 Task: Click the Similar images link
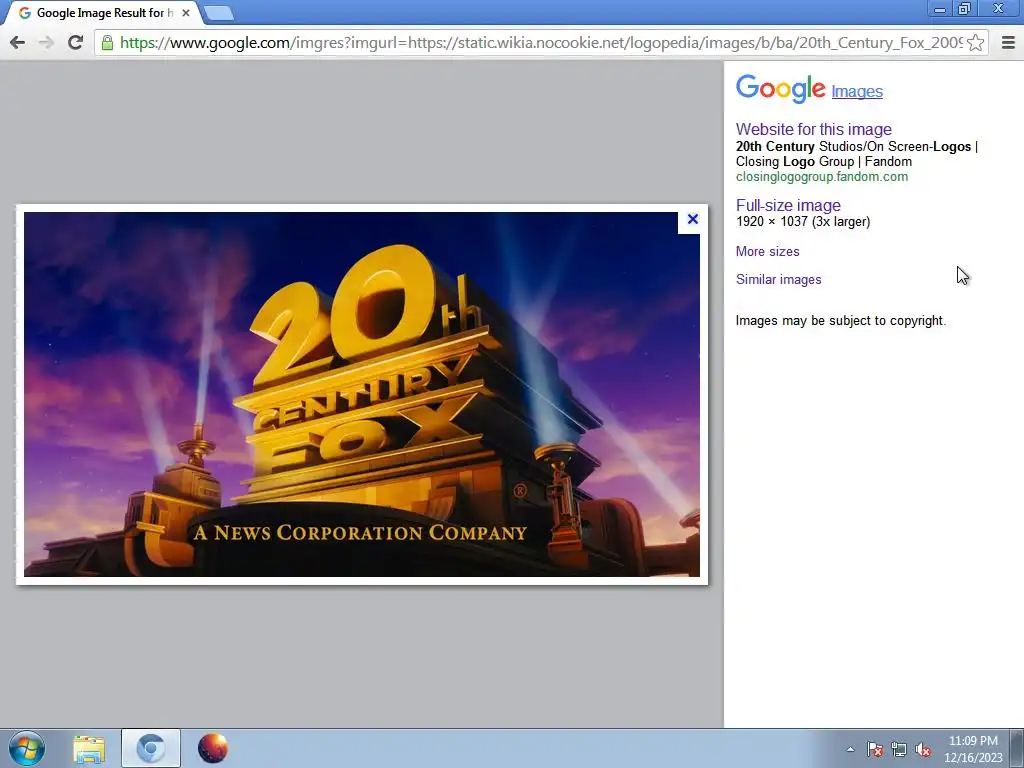(x=778, y=280)
